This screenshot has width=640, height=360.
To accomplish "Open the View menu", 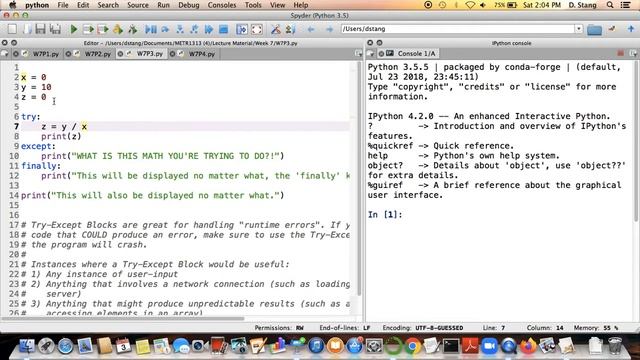I will [x=278, y=5].
